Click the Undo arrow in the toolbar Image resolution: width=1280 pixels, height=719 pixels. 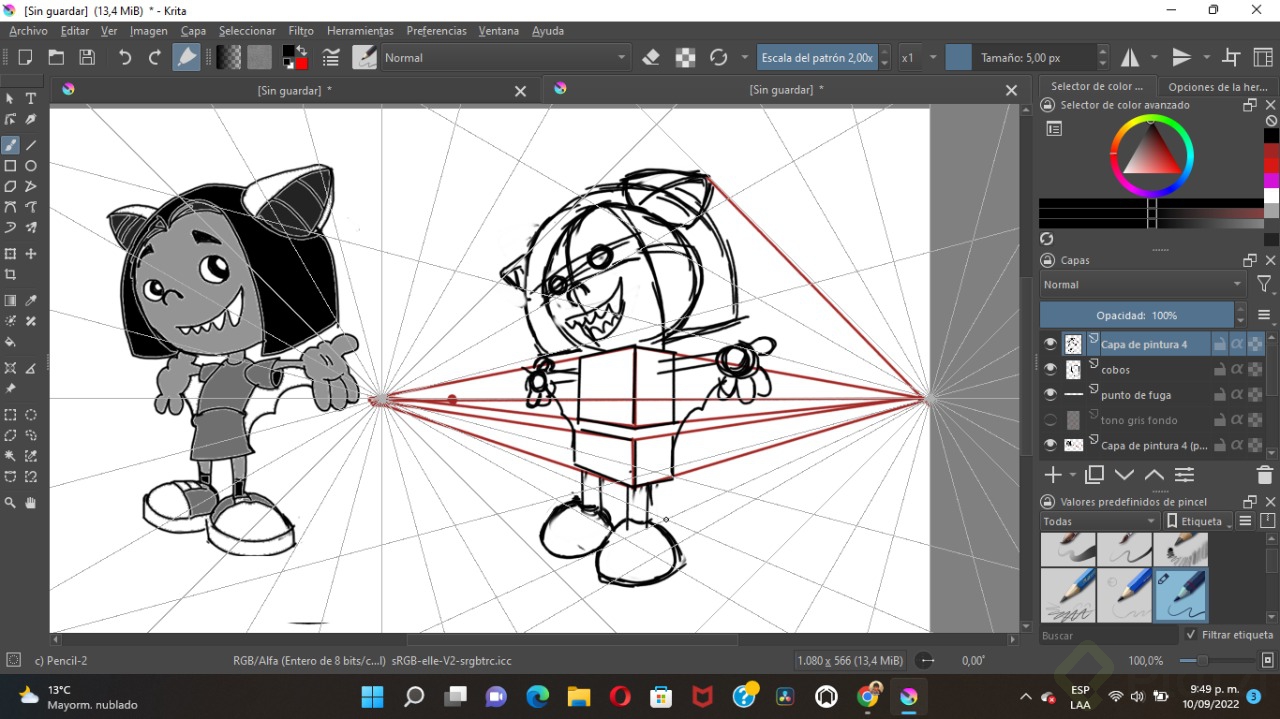click(x=124, y=58)
